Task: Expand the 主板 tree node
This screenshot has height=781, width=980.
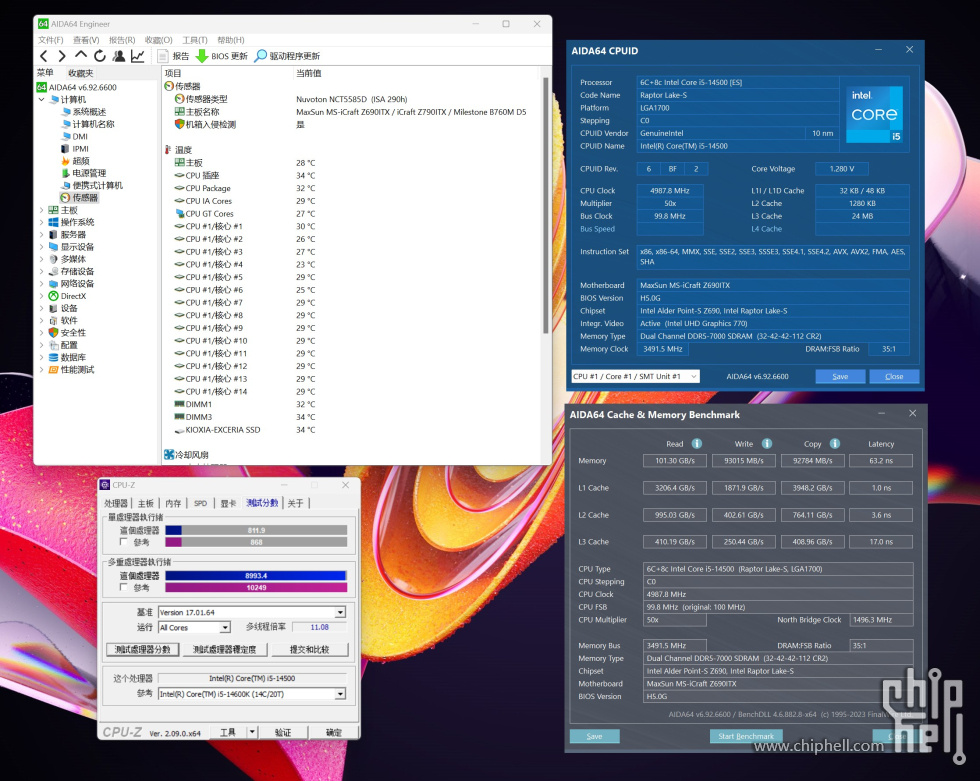Action: 42,210
